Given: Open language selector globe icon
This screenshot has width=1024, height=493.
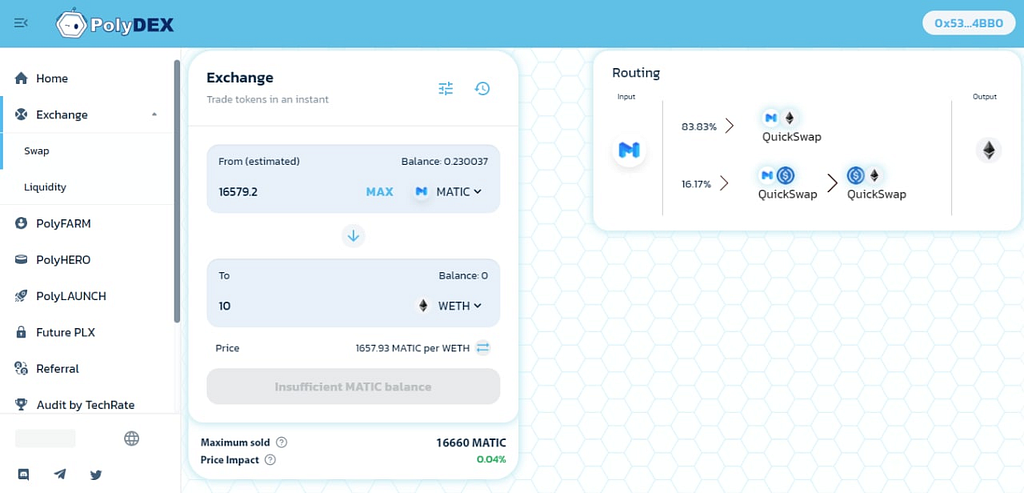Looking at the screenshot, I should [x=131, y=438].
